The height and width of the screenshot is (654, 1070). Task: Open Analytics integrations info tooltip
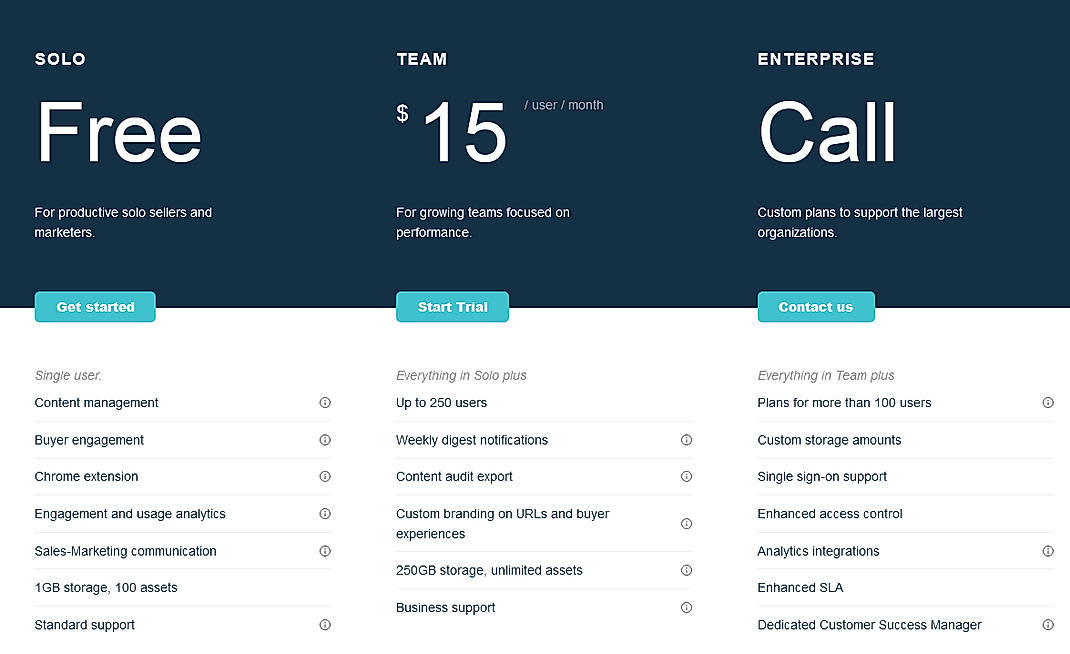click(x=1048, y=550)
